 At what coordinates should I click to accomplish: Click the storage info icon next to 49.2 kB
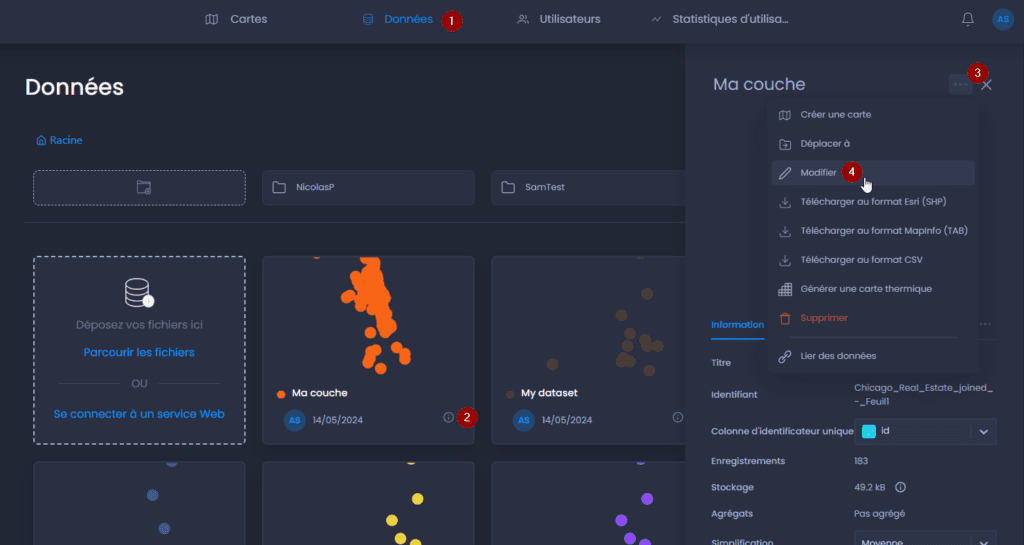click(901, 487)
